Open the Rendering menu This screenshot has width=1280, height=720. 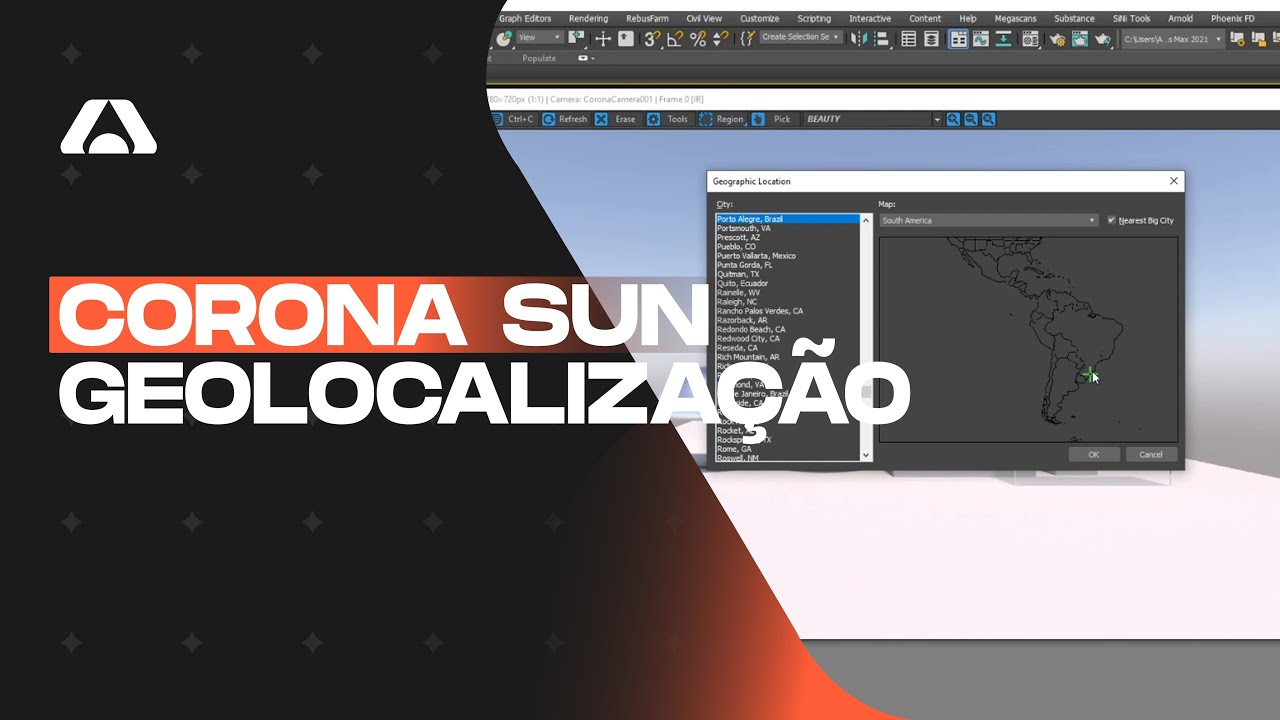(588, 18)
